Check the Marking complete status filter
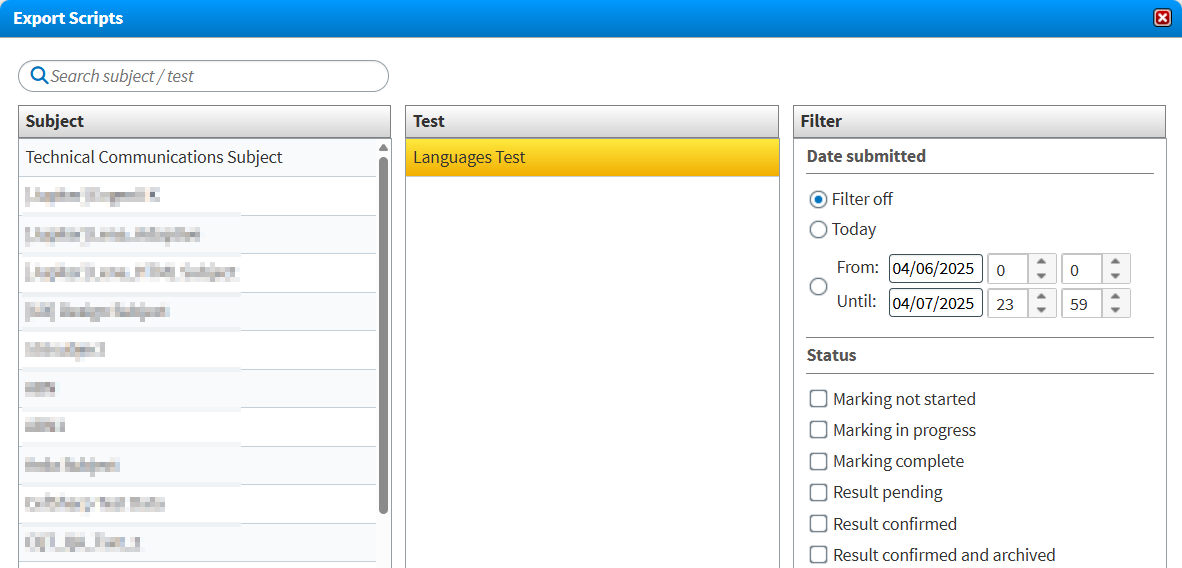This screenshot has width=1182, height=568. (818, 461)
